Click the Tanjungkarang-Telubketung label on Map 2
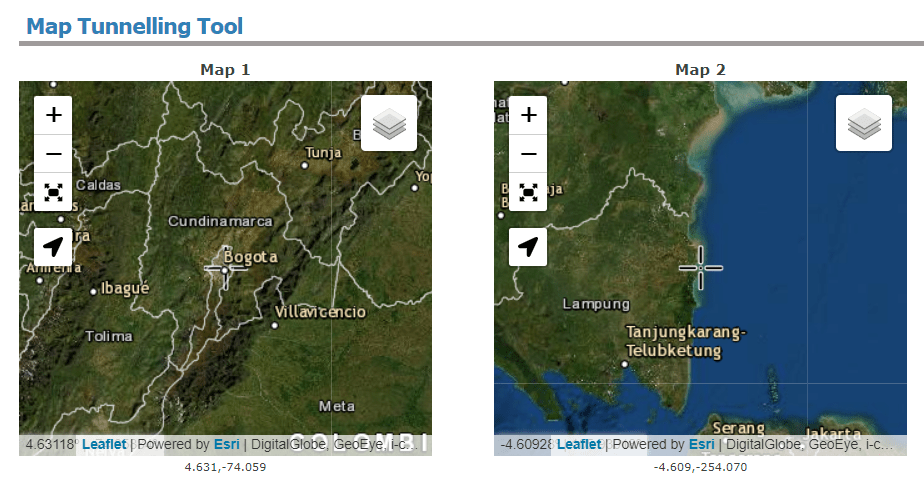The width and height of the screenshot is (924, 488). coord(686,340)
